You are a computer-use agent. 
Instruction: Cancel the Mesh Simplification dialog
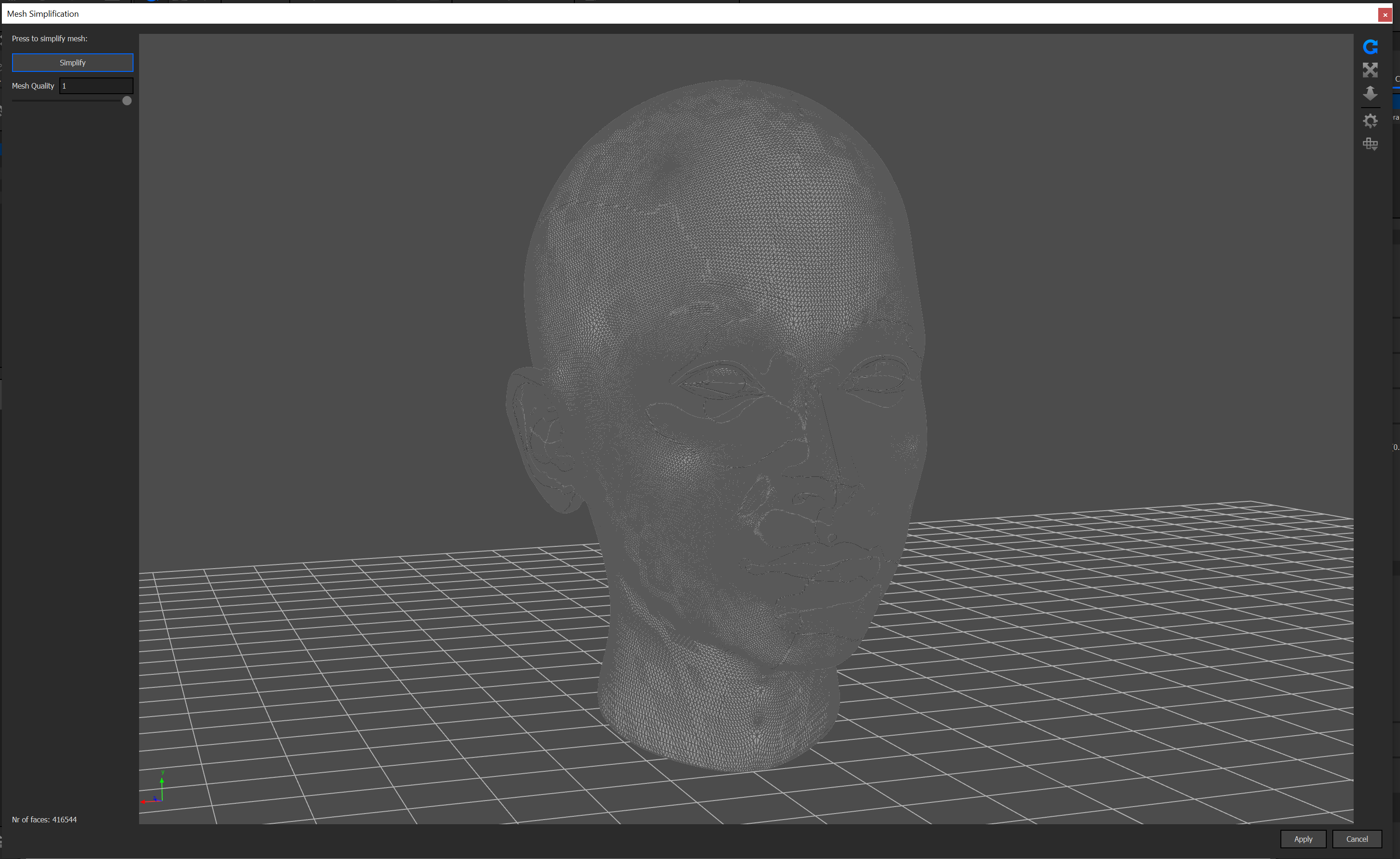click(x=1357, y=839)
